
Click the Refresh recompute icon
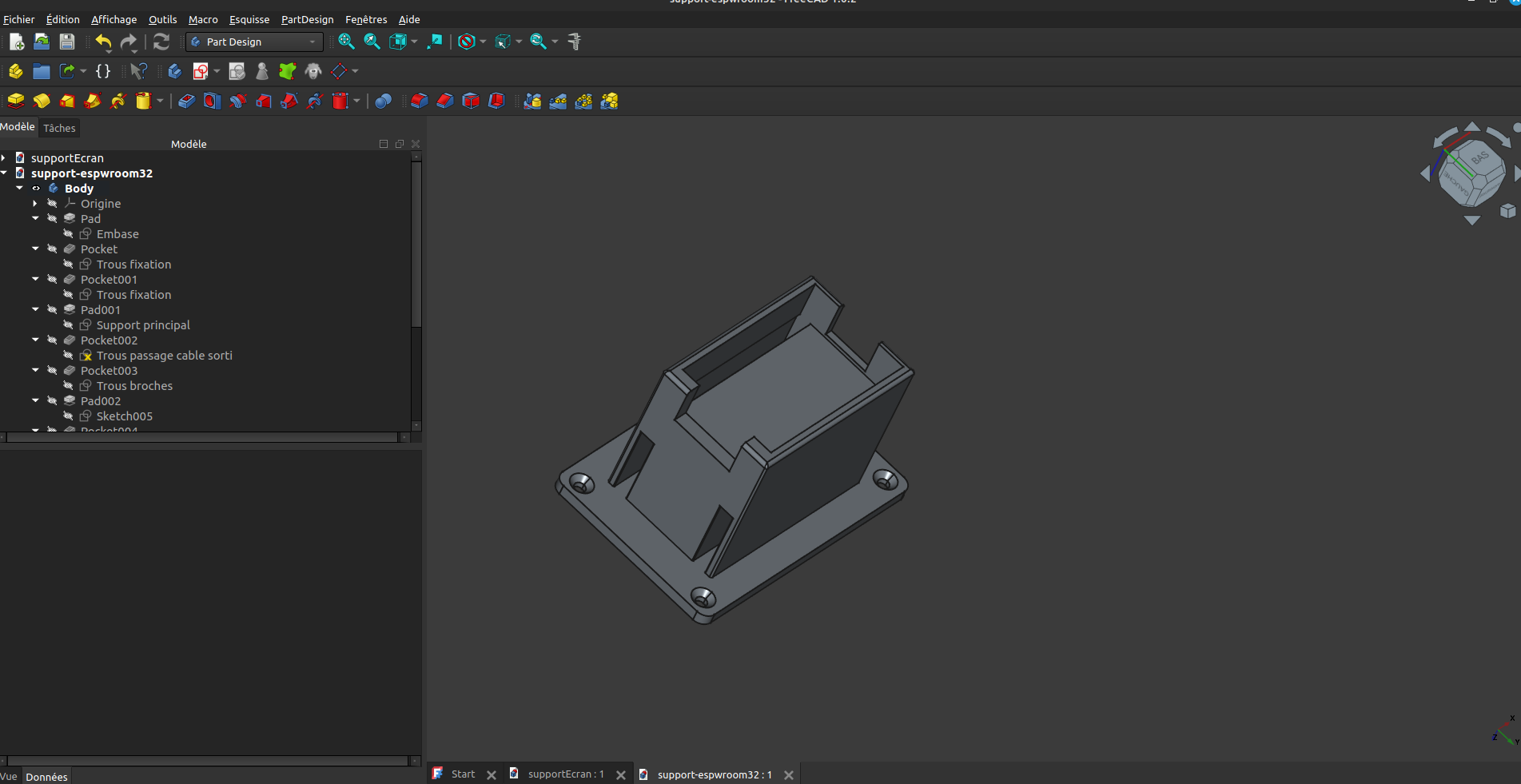coord(161,42)
